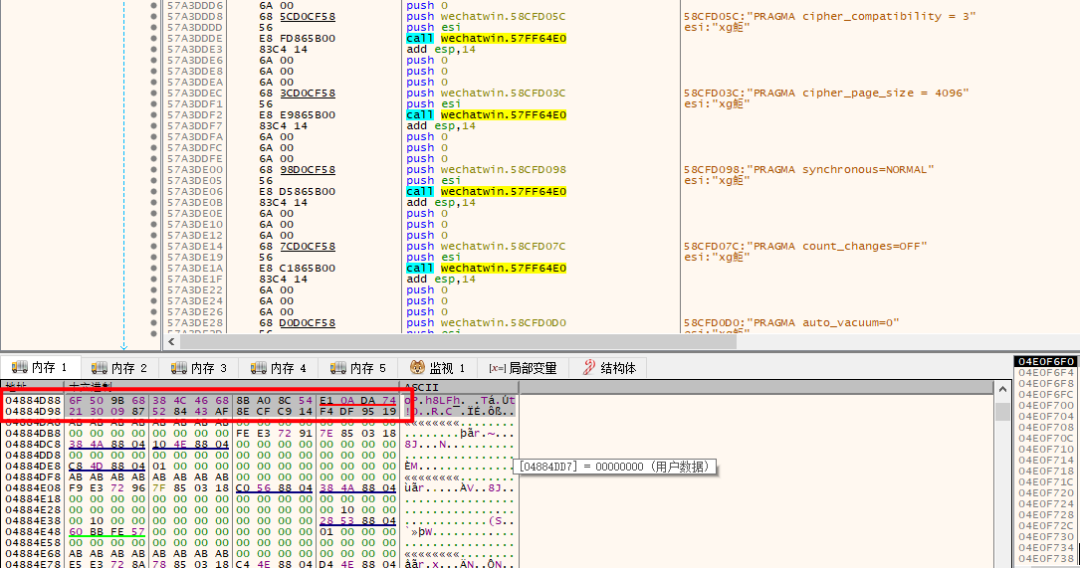1080x568 pixels.
Task: Click the dump pane vertical scrollbar thumb
Action: 1002,412
